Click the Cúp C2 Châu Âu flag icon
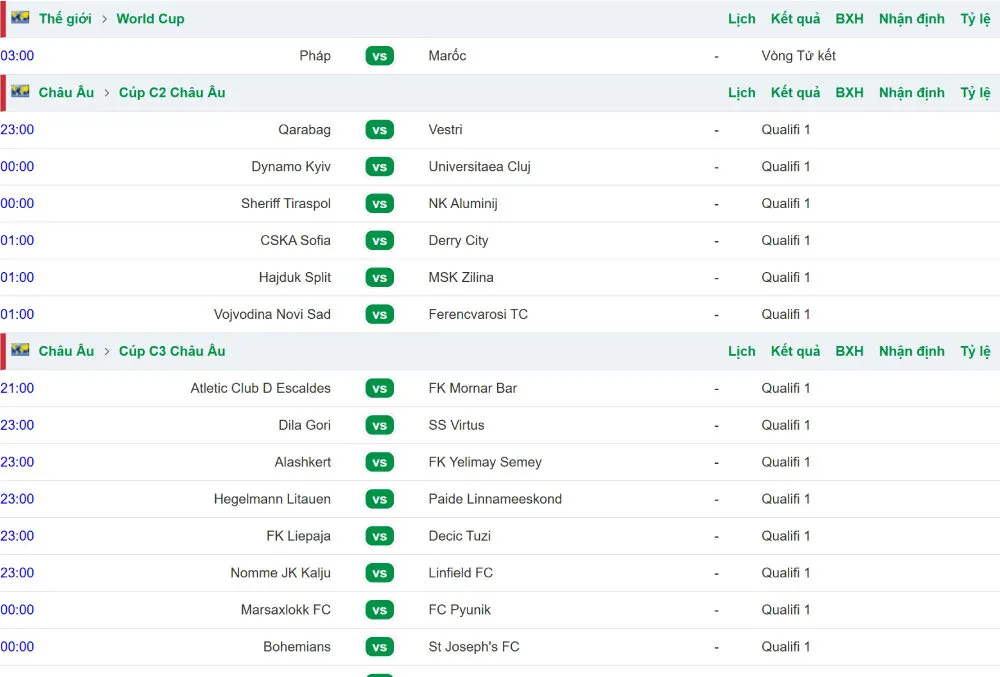Viewport: 1000px width, 677px height. coord(20,91)
